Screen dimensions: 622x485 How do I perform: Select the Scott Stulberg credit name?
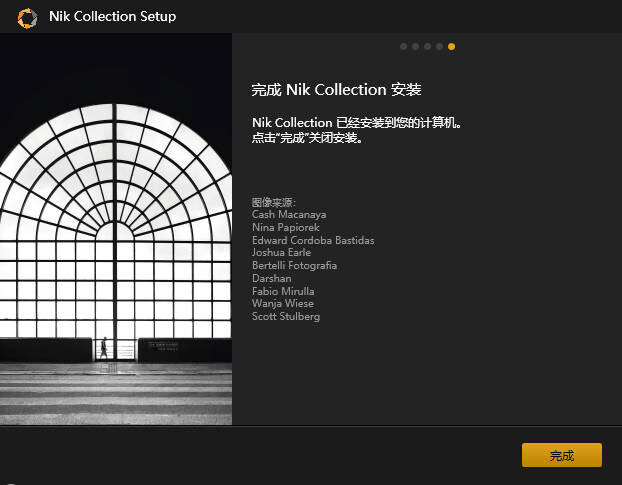point(286,317)
